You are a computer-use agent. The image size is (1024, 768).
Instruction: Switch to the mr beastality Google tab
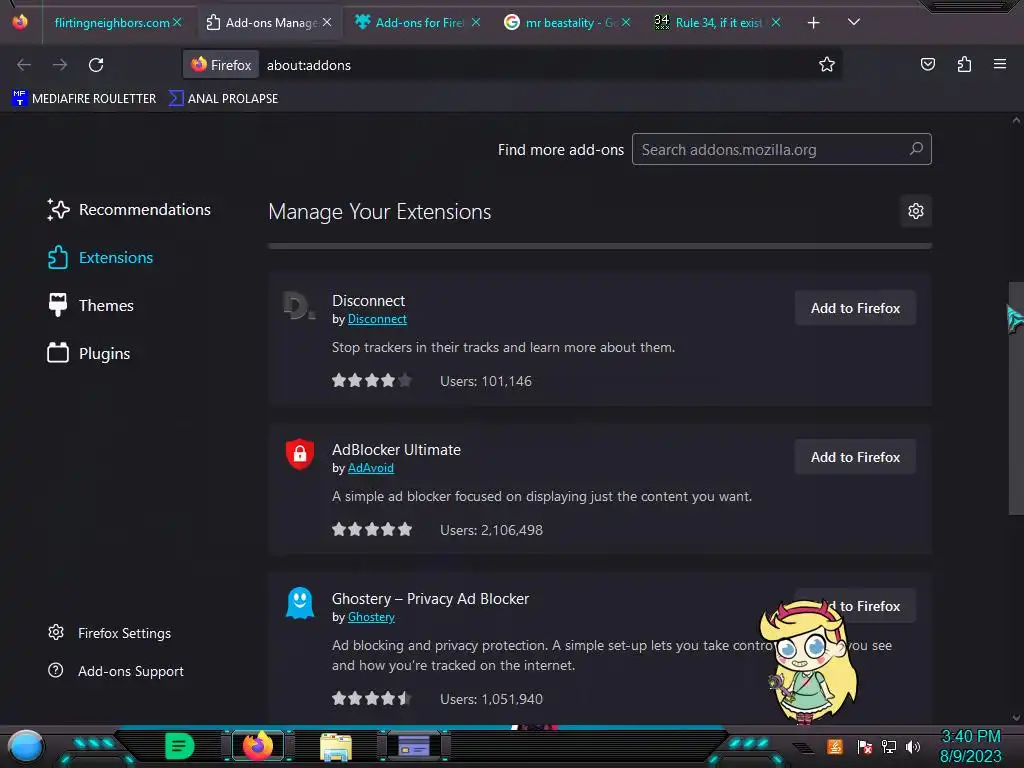tap(568, 23)
